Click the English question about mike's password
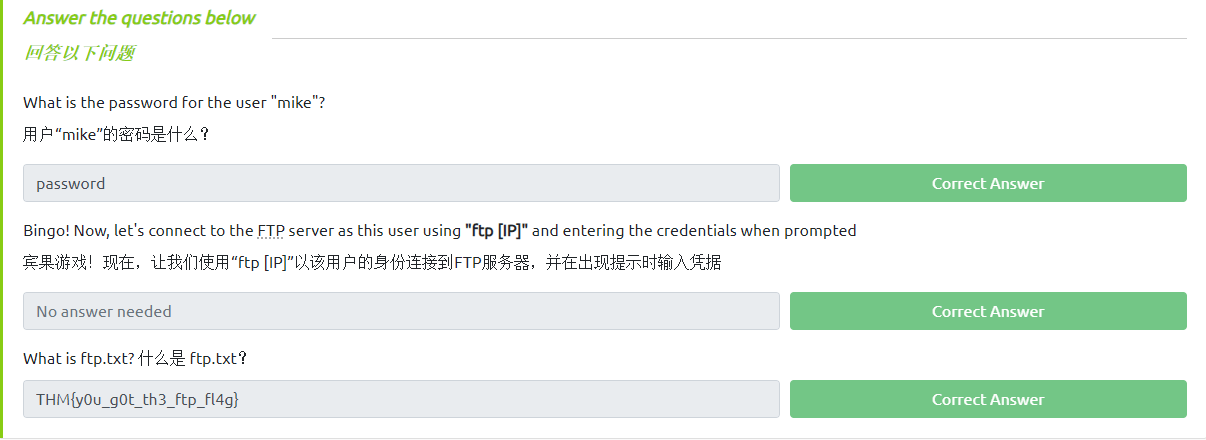The image size is (1206, 440). tap(174, 103)
